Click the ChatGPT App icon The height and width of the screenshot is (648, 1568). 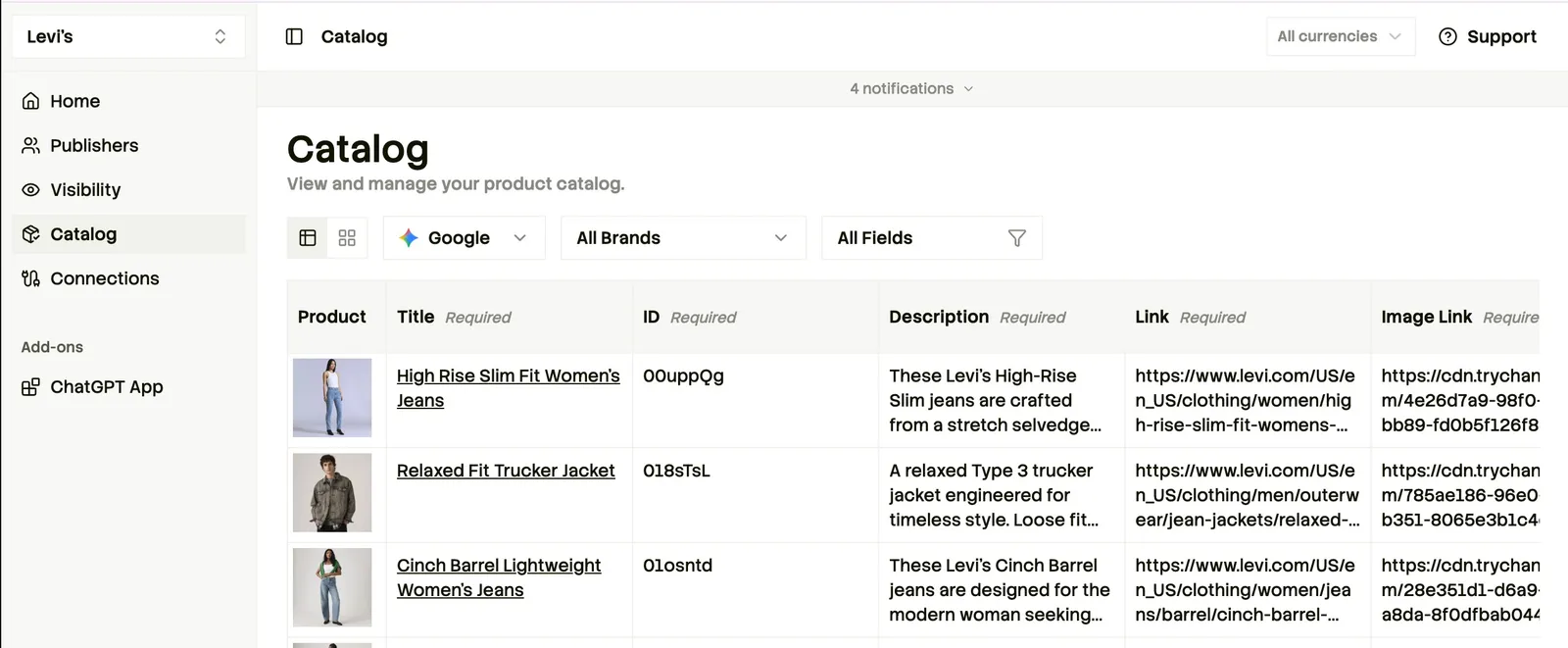tap(30, 387)
